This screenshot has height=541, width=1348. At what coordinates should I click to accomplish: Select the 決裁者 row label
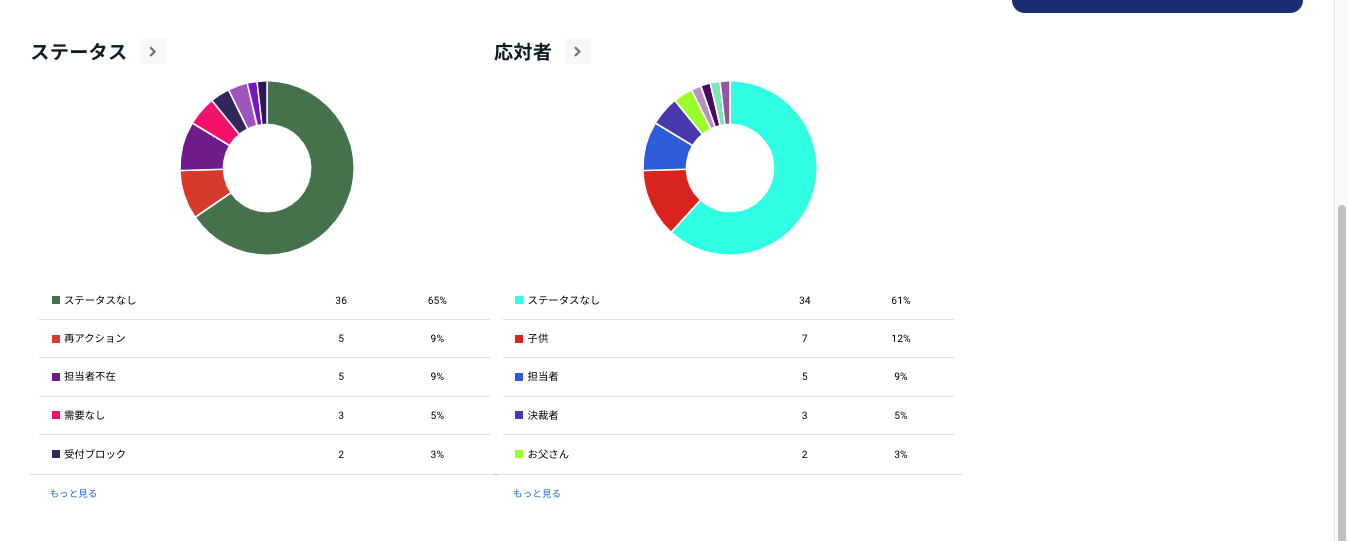[x=543, y=415]
